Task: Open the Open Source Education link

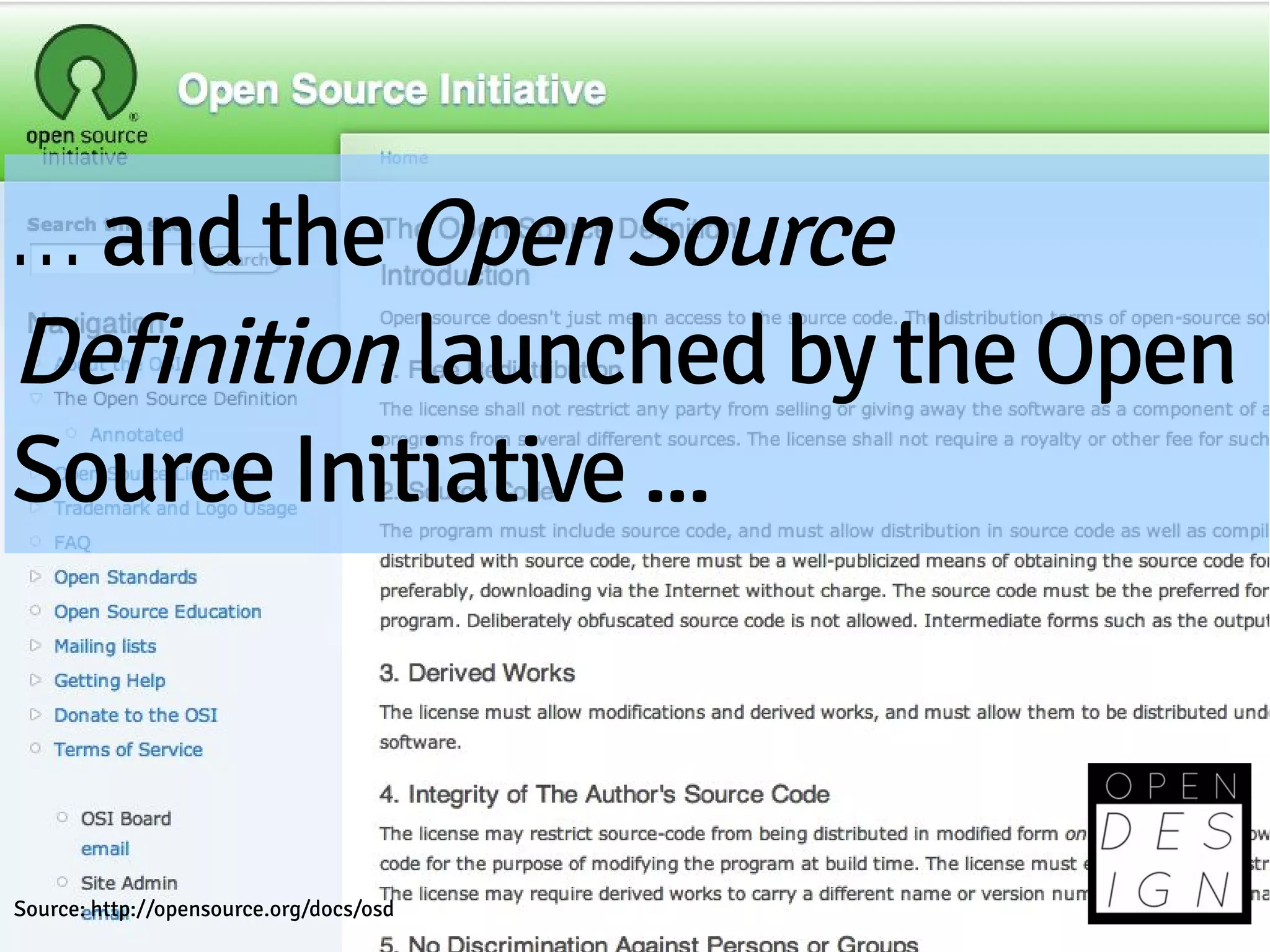Action: pos(158,612)
